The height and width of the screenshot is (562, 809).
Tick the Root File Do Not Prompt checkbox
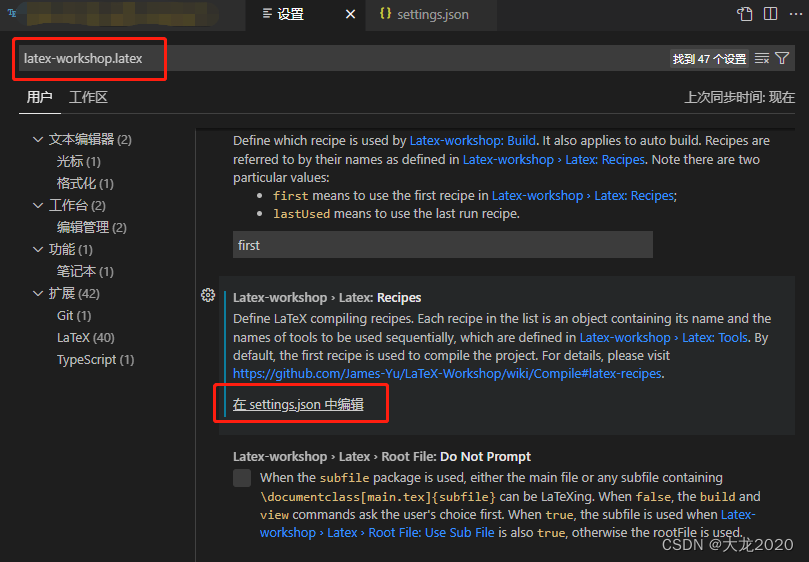point(242,478)
